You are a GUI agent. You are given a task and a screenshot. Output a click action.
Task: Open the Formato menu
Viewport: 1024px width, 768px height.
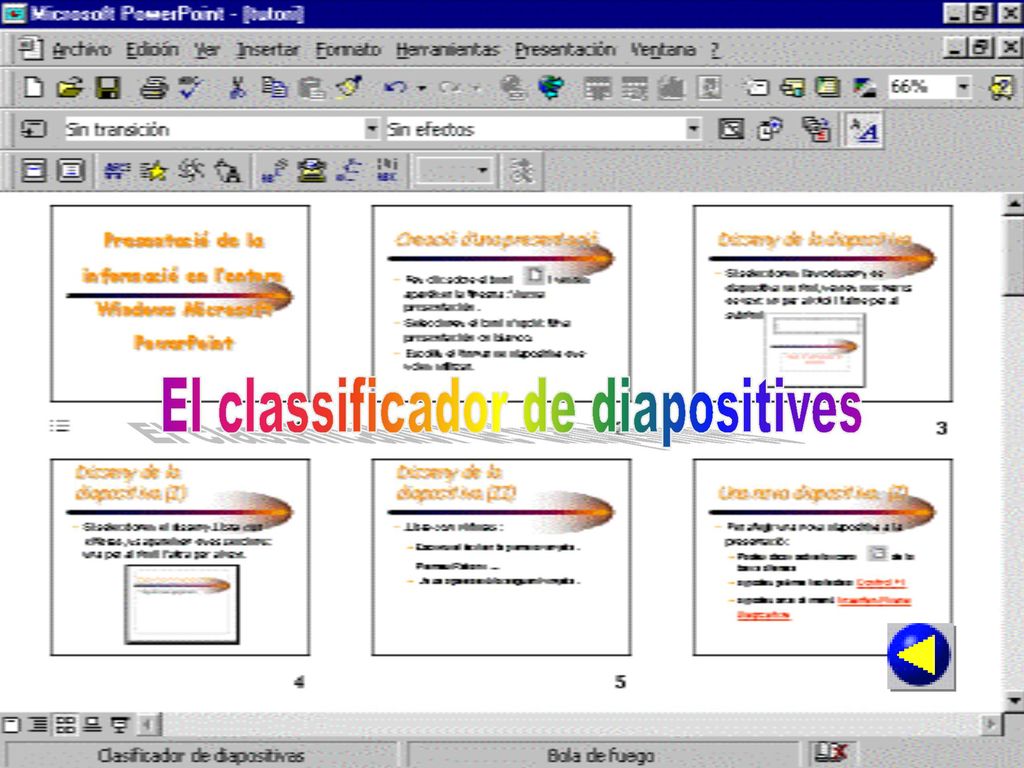pyautogui.click(x=348, y=49)
